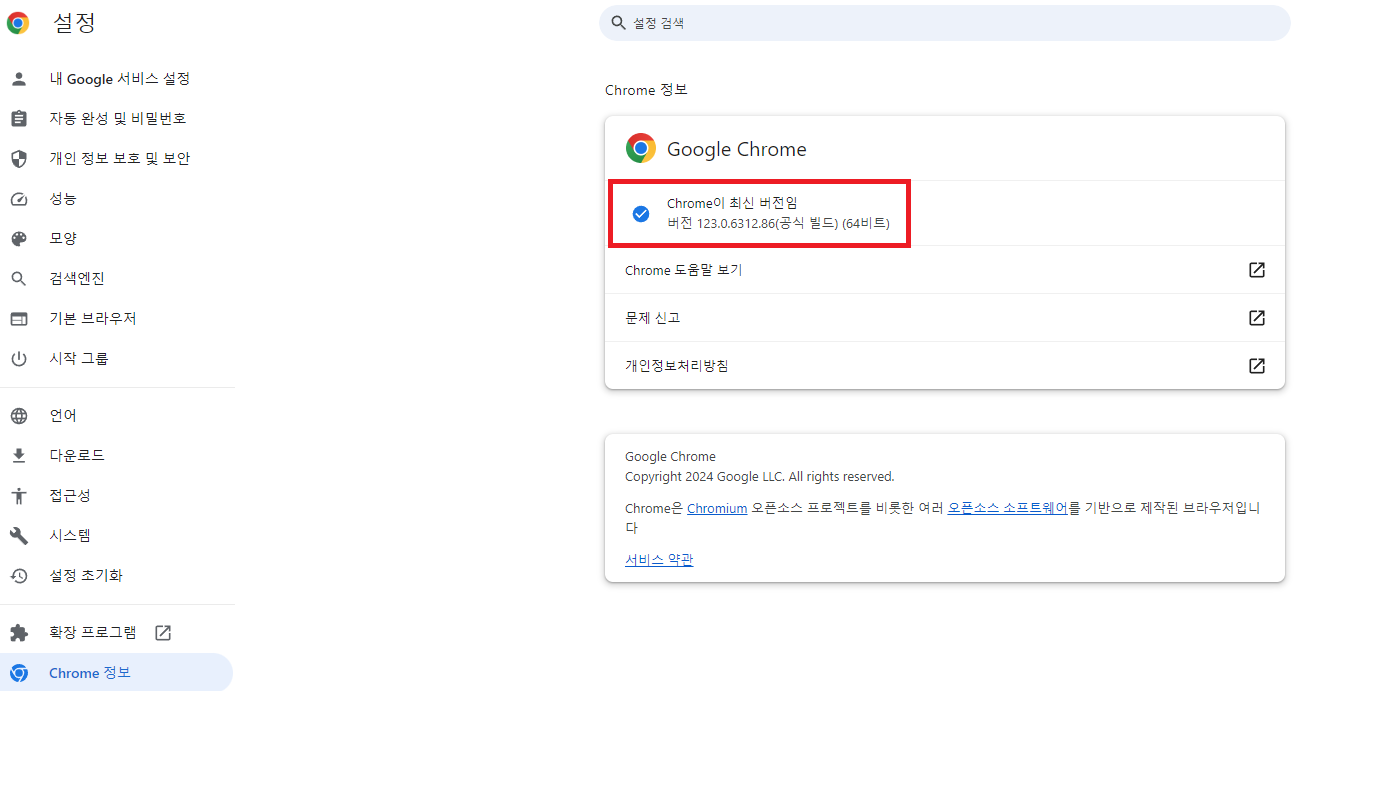Click the Google Chrome heading in info card
1381x799 pixels.
point(736,149)
